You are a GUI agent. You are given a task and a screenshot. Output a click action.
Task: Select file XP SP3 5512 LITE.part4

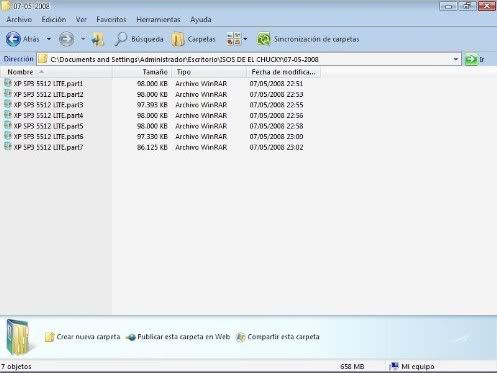[48, 115]
